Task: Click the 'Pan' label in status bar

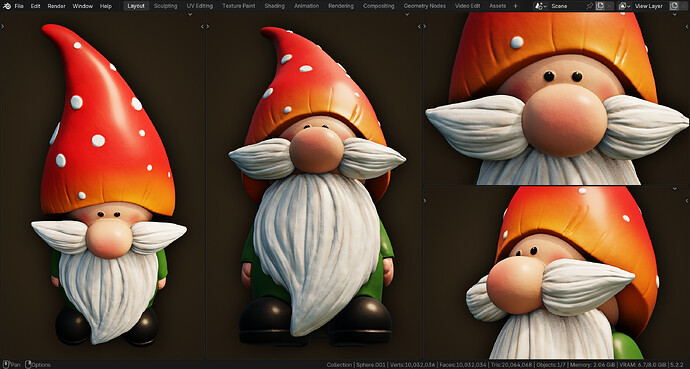Action: tap(15, 365)
